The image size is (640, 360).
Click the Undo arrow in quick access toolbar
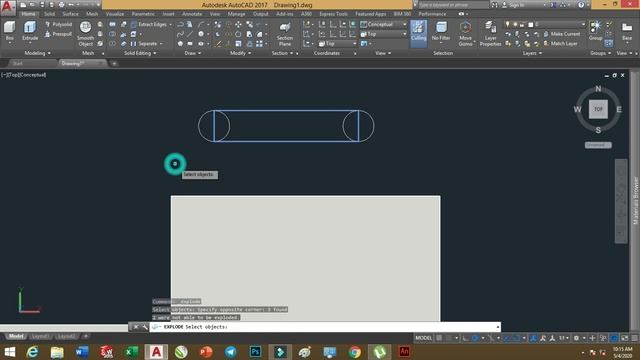[x=71, y=5]
